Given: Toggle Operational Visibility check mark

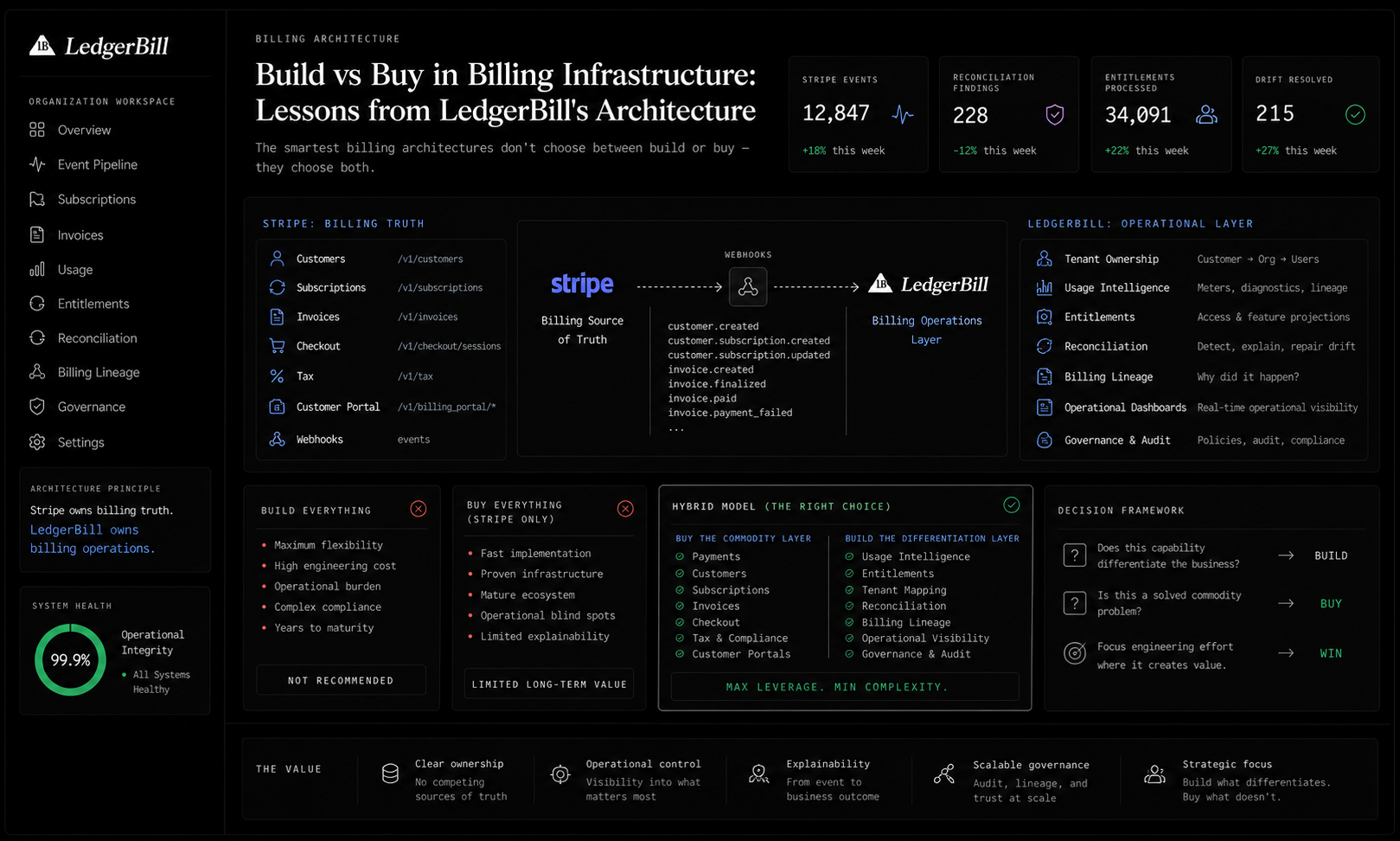Looking at the screenshot, I should [x=849, y=639].
